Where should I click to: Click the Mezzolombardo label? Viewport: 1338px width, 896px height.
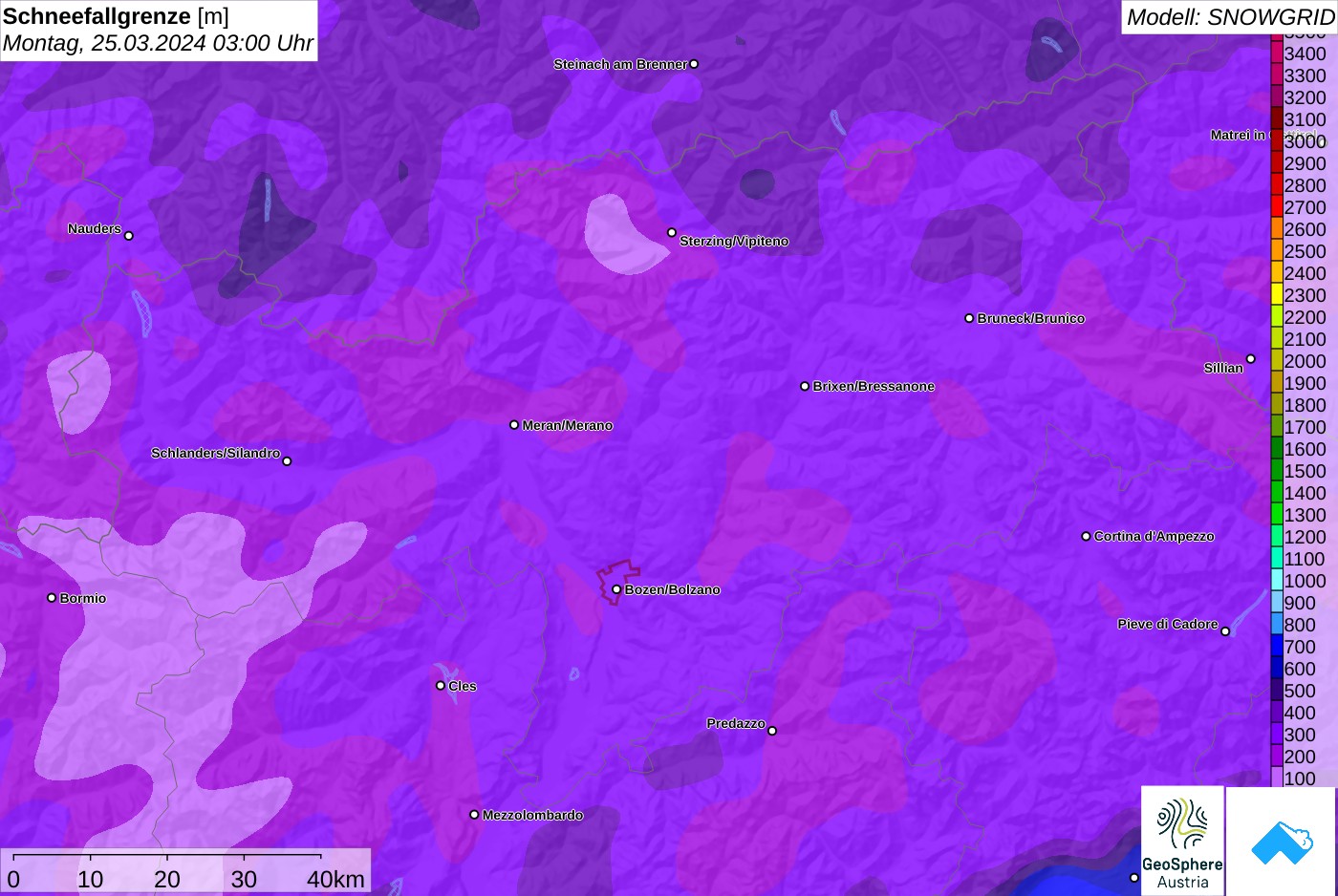(532, 815)
